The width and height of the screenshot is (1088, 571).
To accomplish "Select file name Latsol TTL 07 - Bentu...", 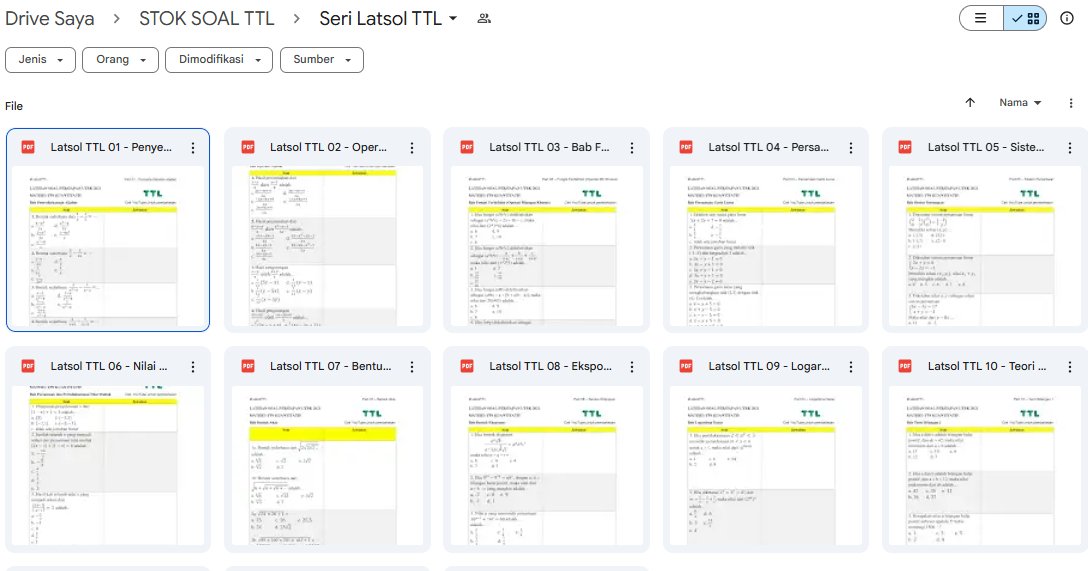I will click(330, 366).
